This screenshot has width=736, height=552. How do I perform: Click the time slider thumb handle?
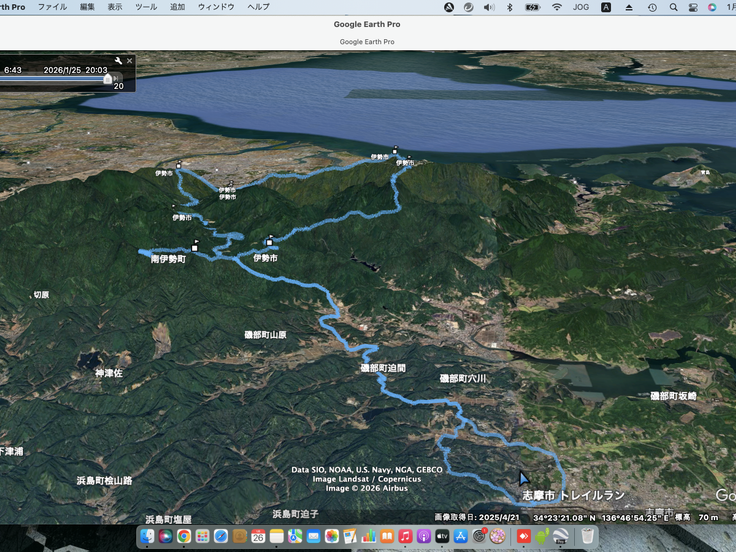[x=107, y=77]
